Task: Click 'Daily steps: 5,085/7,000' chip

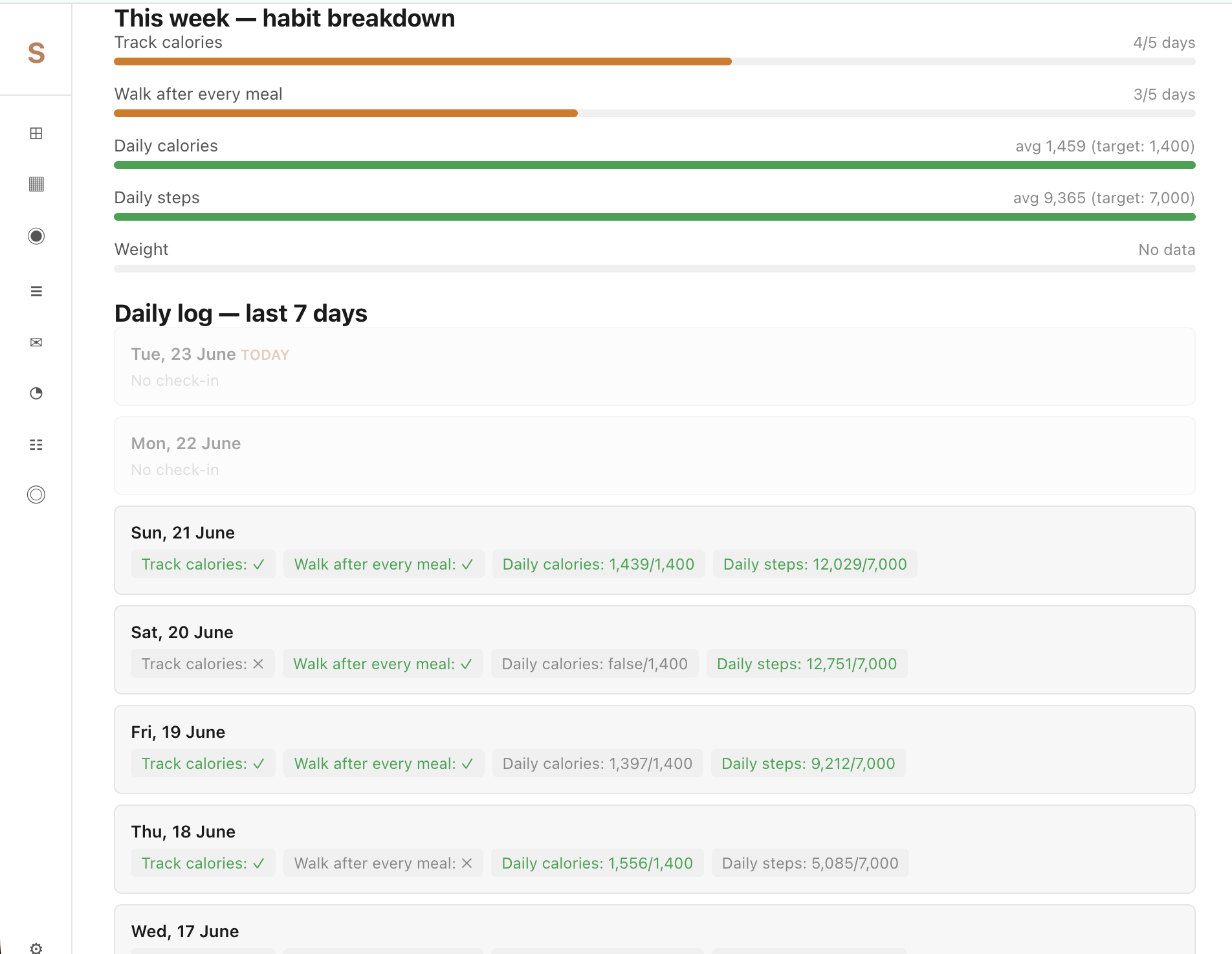Action: (810, 863)
